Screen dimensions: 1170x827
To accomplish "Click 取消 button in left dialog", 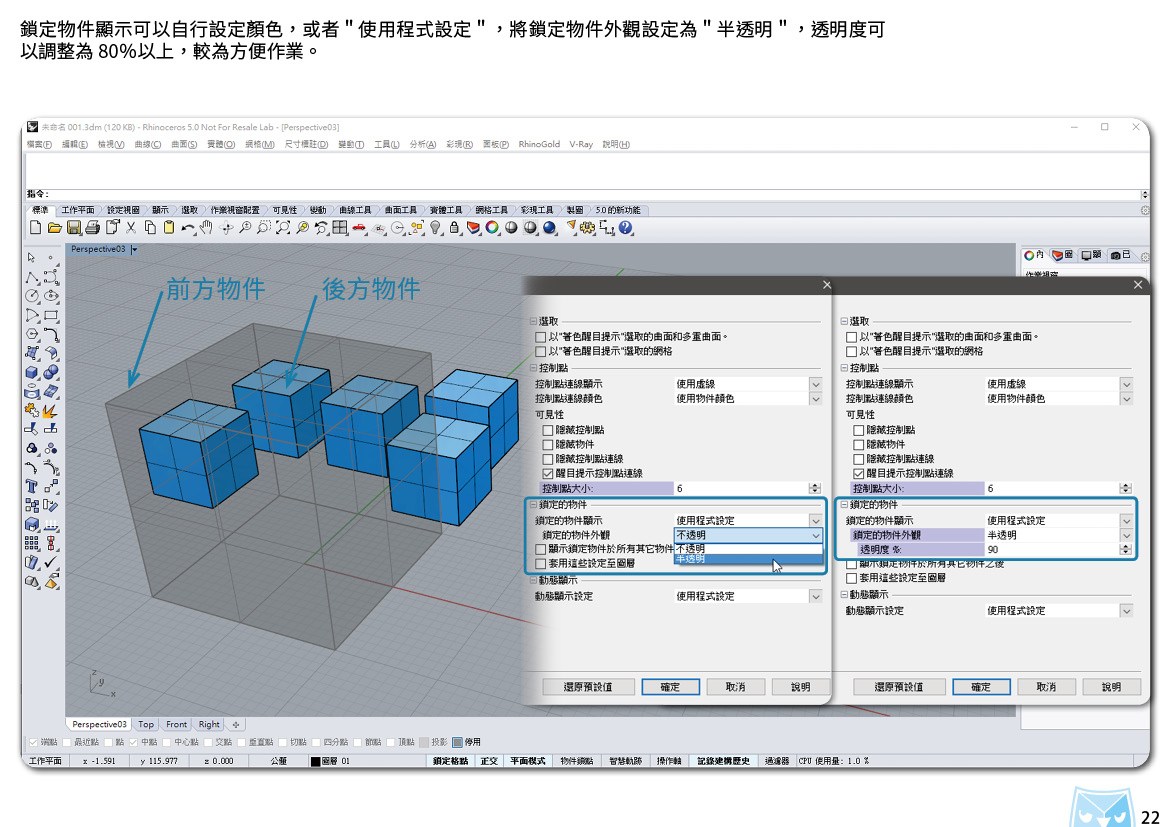I will [x=735, y=687].
